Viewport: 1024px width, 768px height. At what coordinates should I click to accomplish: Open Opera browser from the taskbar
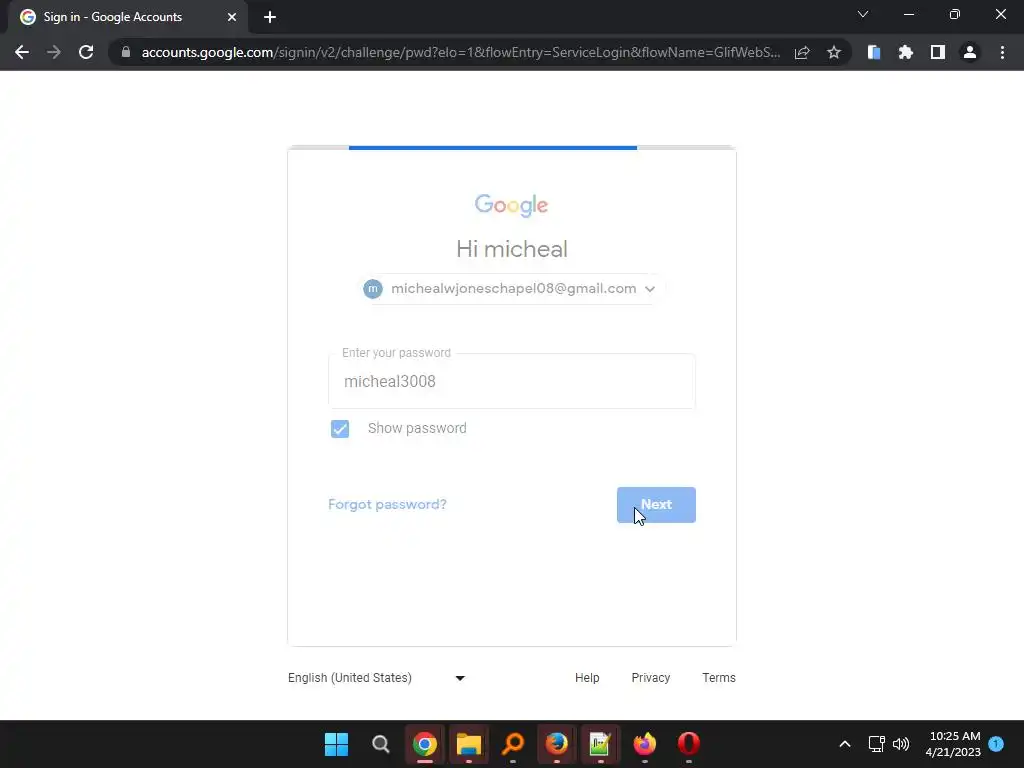click(x=689, y=744)
